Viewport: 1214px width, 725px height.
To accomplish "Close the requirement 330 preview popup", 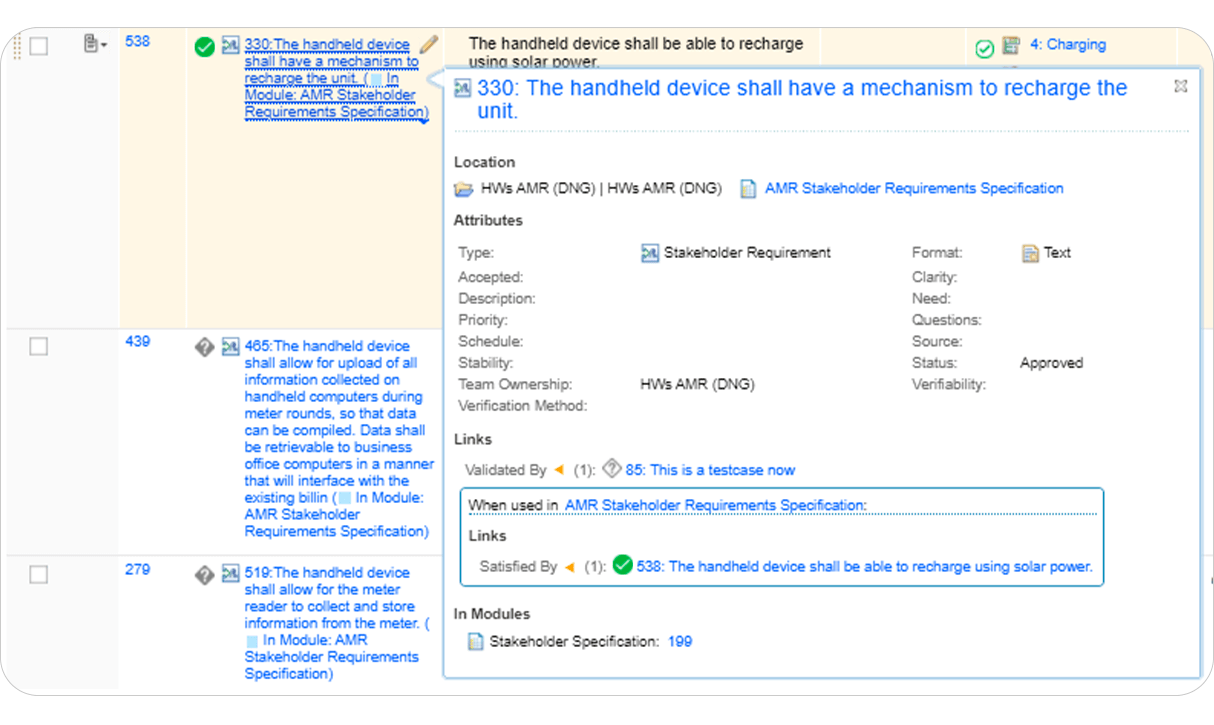I will pyautogui.click(x=1180, y=86).
